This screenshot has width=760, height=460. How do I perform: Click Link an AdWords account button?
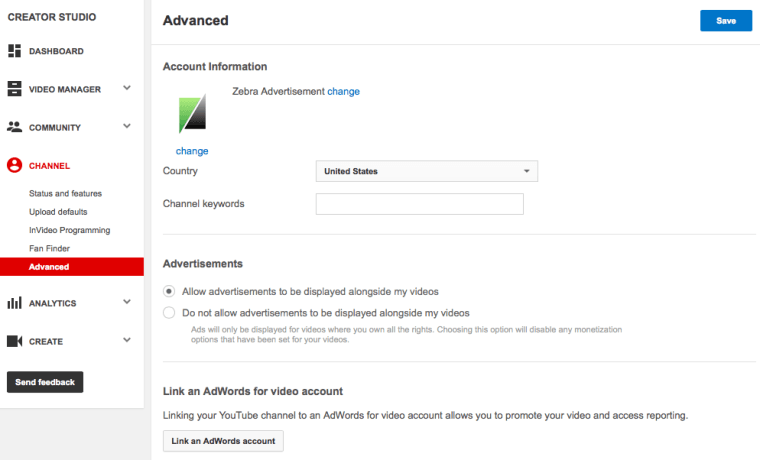[223, 441]
